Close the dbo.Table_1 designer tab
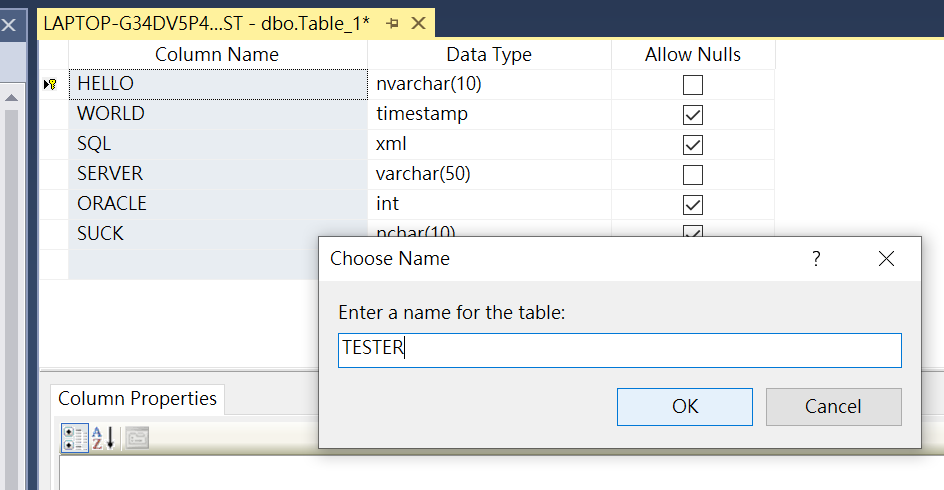Image resolution: width=944 pixels, height=490 pixels. click(x=418, y=23)
